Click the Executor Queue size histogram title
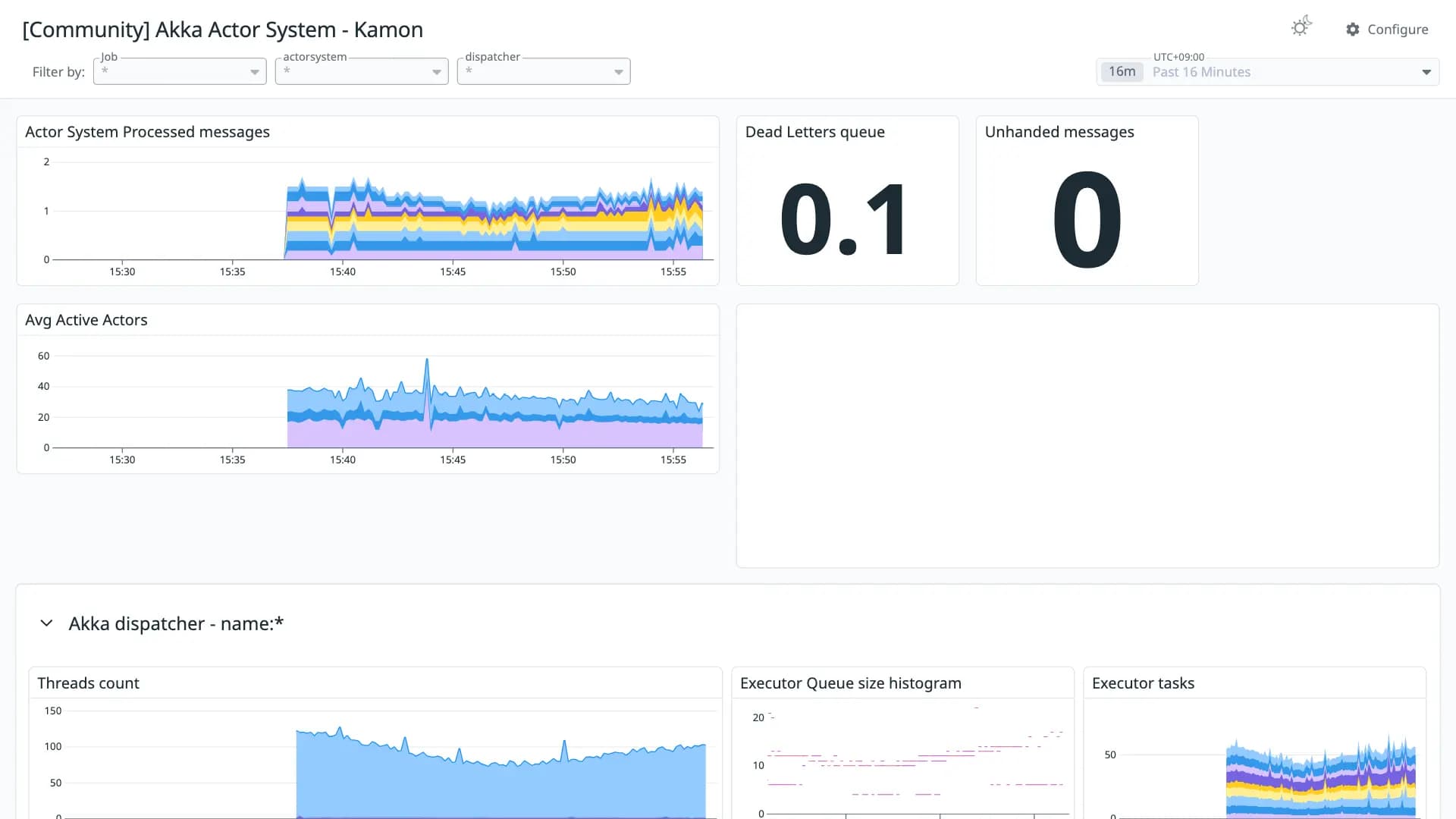The height and width of the screenshot is (819, 1456). pyautogui.click(x=851, y=683)
